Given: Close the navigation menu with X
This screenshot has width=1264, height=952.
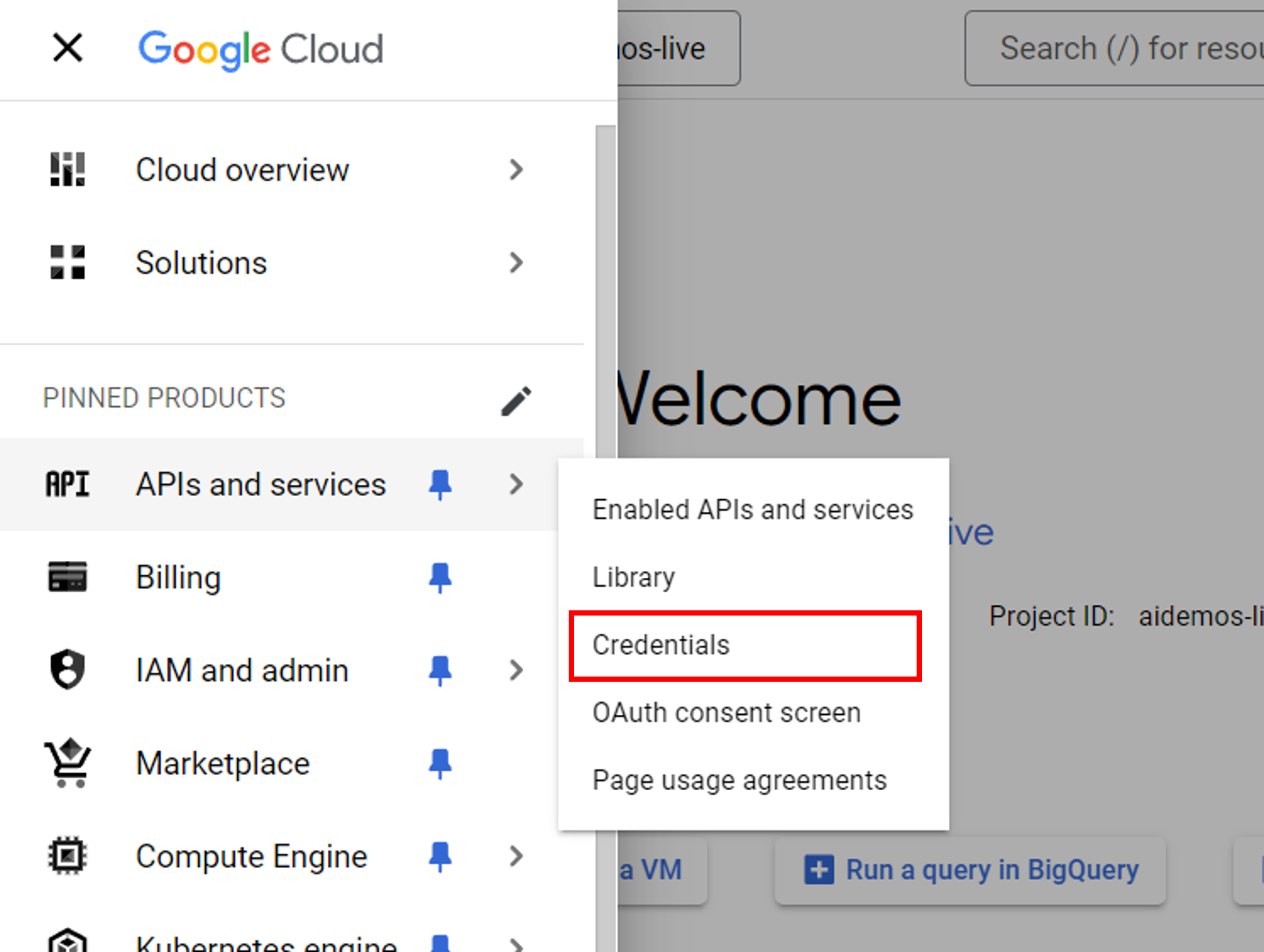Looking at the screenshot, I should pyautogui.click(x=67, y=48).
